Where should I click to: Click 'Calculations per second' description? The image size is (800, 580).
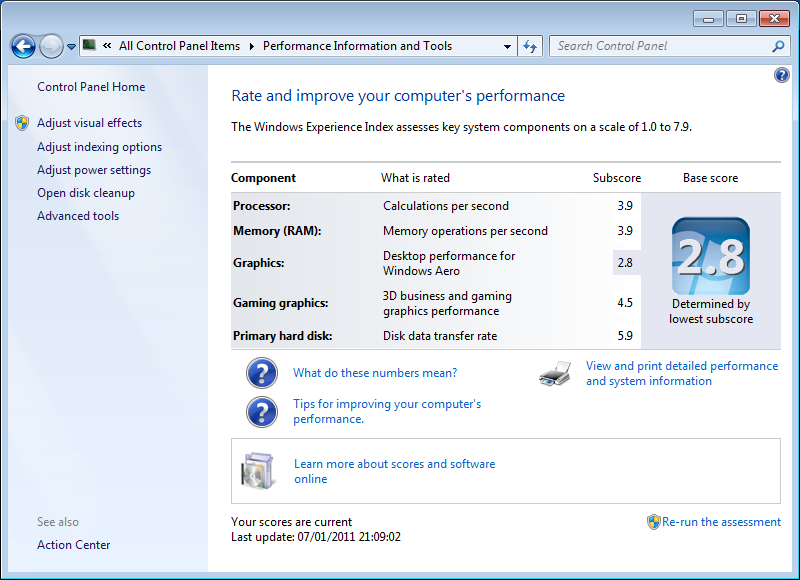pos(446,206)
